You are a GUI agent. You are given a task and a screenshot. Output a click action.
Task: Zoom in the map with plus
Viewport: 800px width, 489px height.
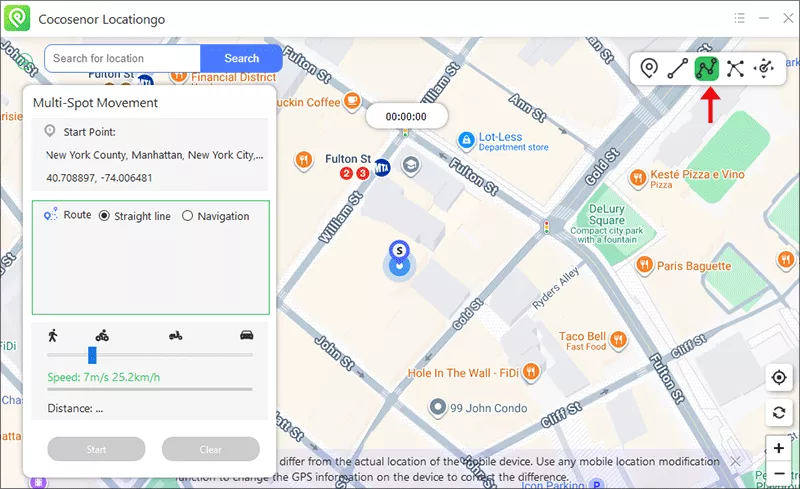pos(779,448)
